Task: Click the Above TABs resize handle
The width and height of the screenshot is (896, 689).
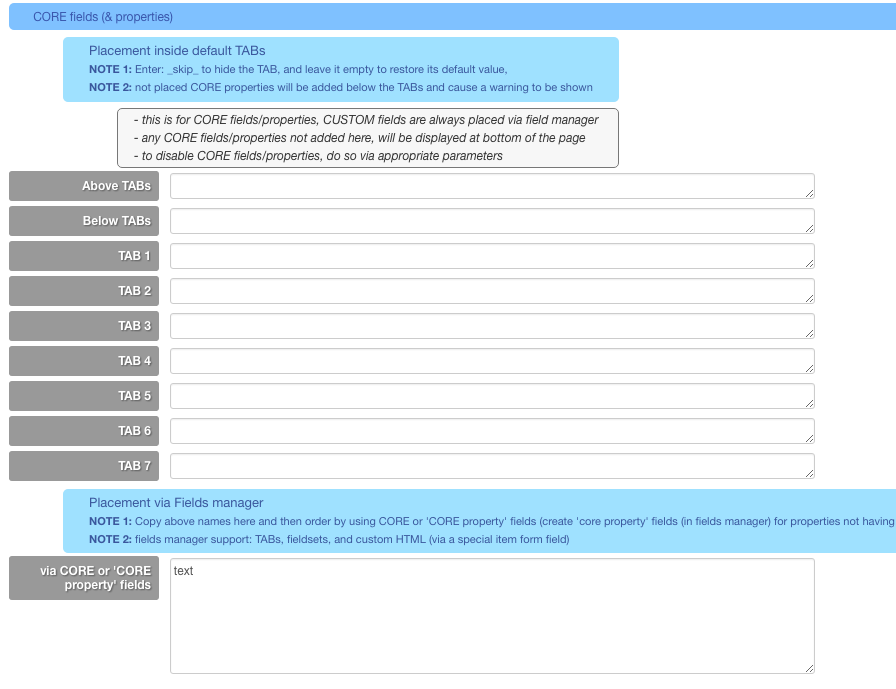Action: click(x=809, y=194)
